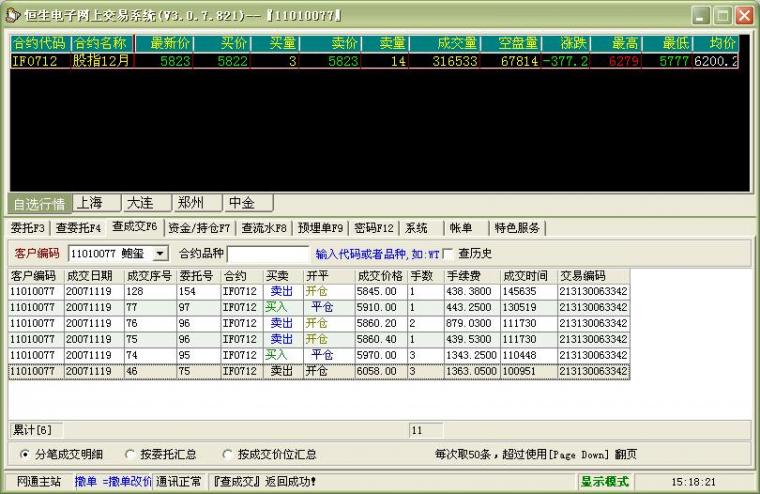Open the 查成交F6 tab
The width and height of the screenshot is (760, 494).
click(135, 227)
